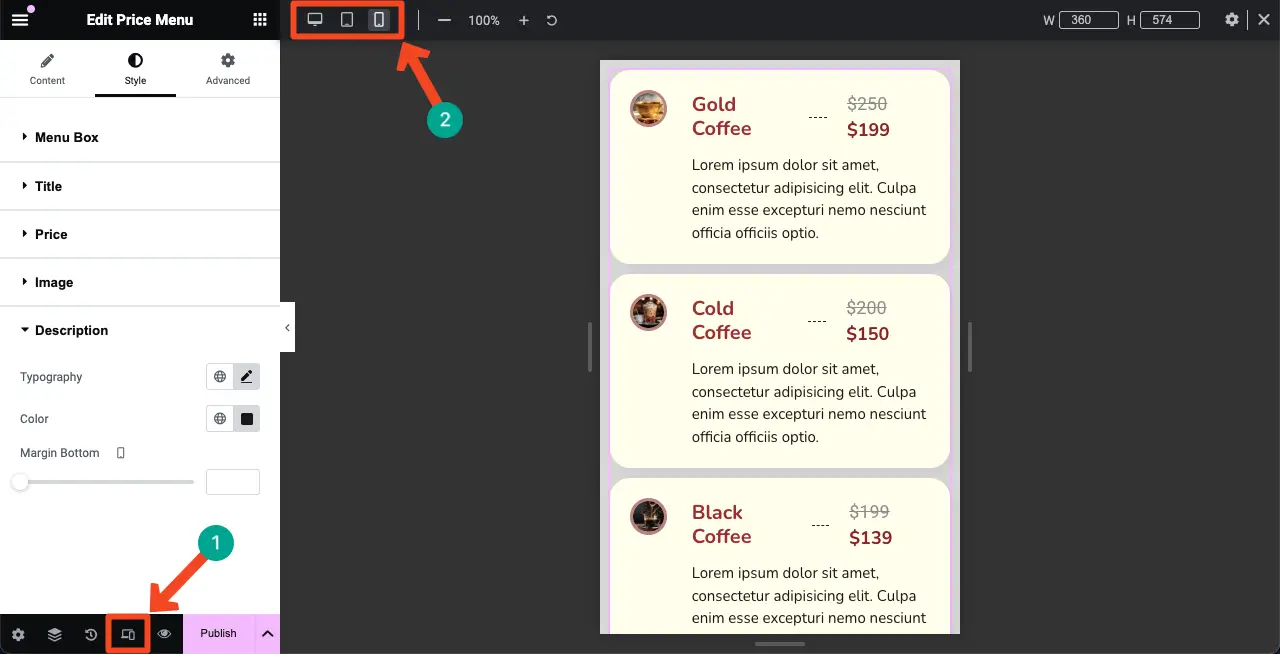This screenshot has height=654, width=1280.
Task: Switch to tablet preview mode
Action: (x=347, y=20)
